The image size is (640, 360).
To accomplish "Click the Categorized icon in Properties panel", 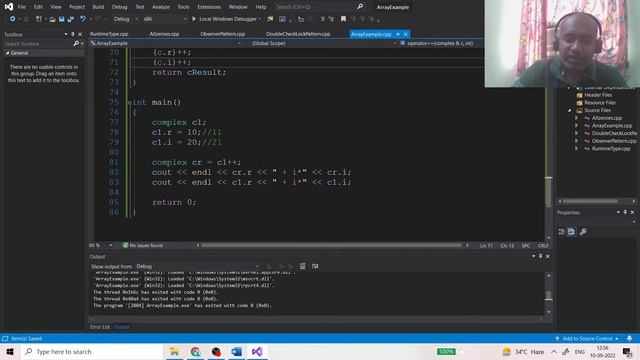I will (562, 231).
